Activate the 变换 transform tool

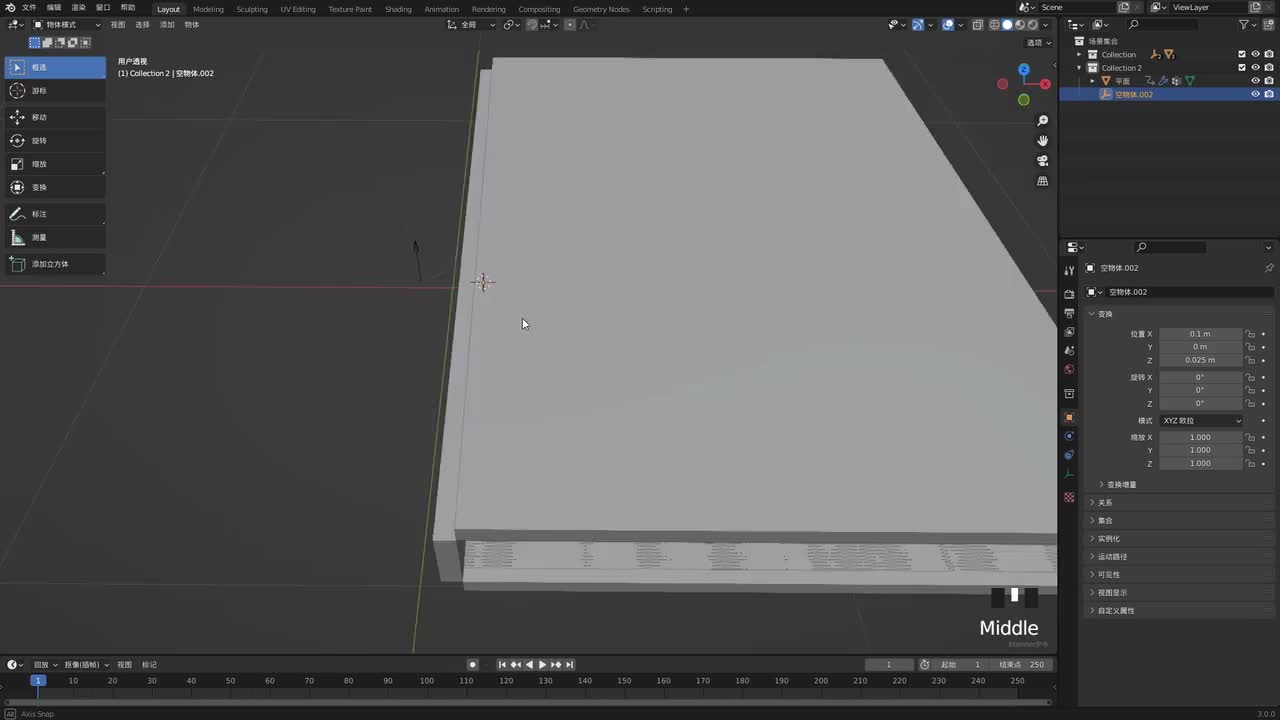point(55,187)
